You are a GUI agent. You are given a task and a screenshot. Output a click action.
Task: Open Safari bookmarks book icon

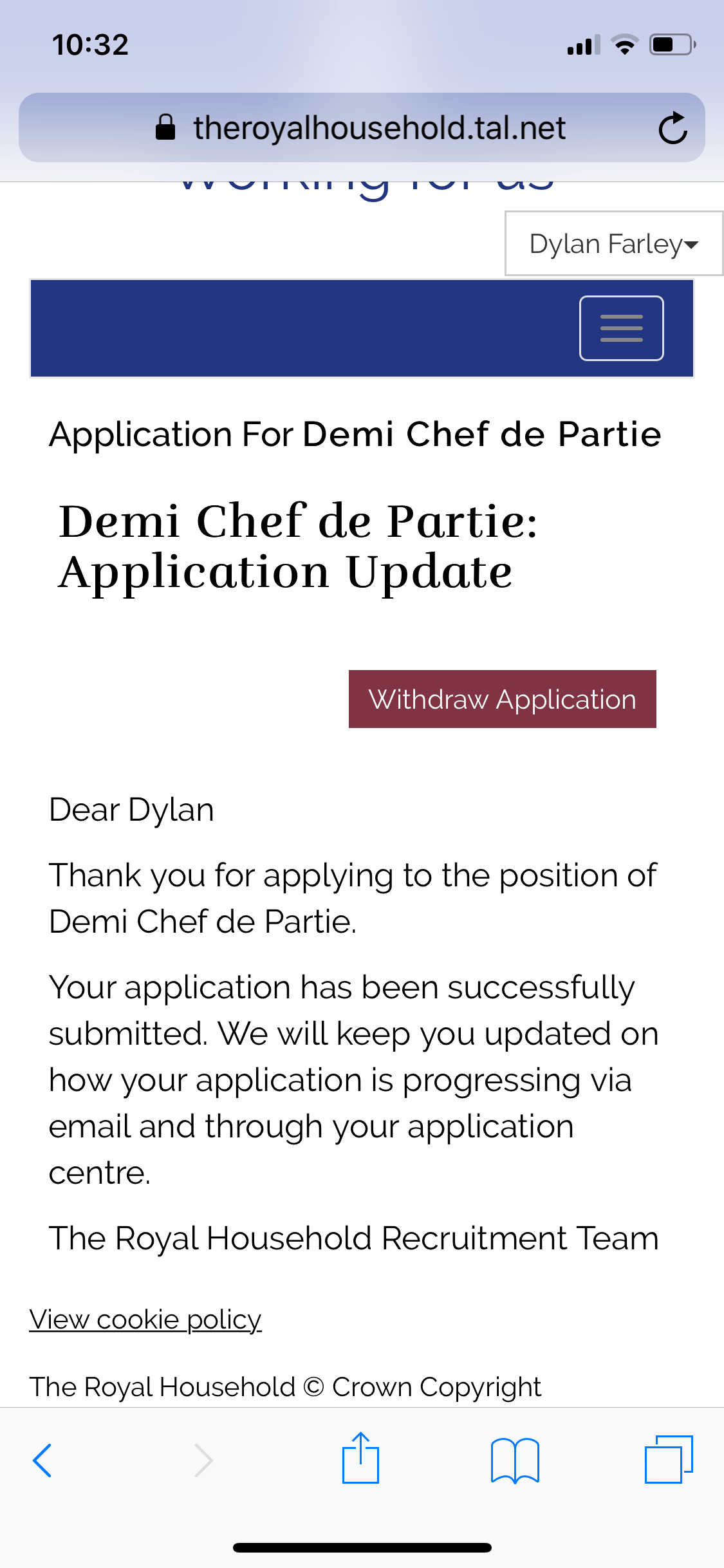pos(515,1460)
